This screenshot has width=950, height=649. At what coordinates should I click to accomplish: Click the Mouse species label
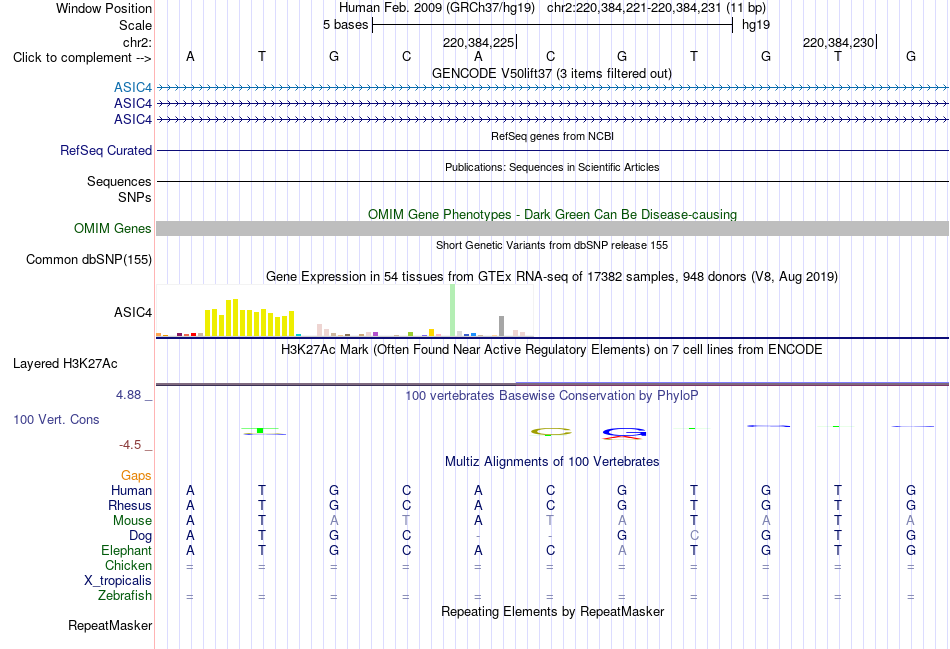132,521
